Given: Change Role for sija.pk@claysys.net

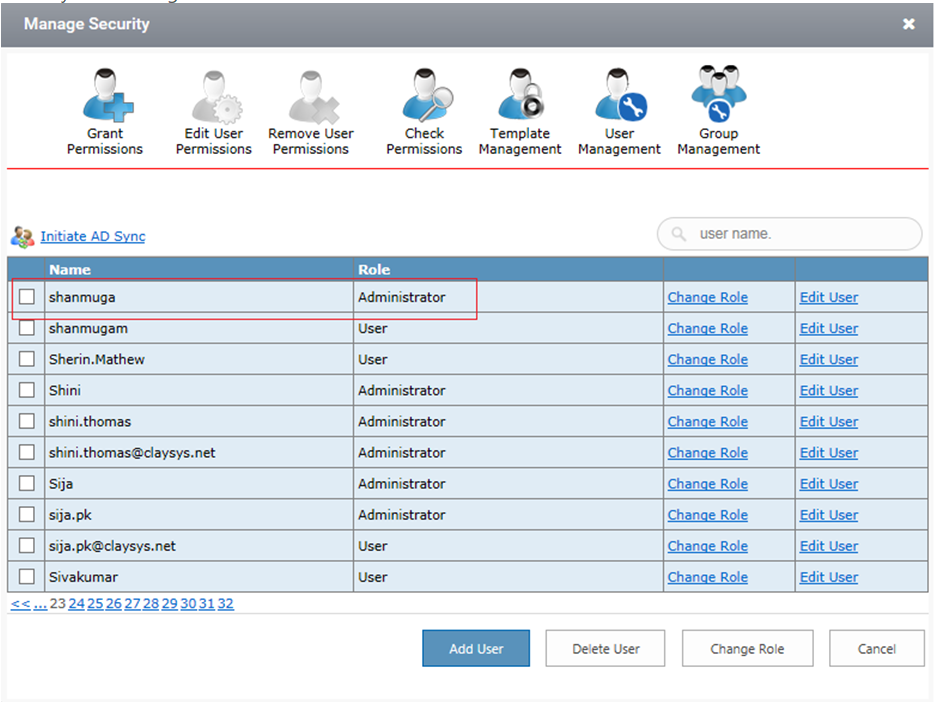Looking at the screenshot, I should click(708, 546).
